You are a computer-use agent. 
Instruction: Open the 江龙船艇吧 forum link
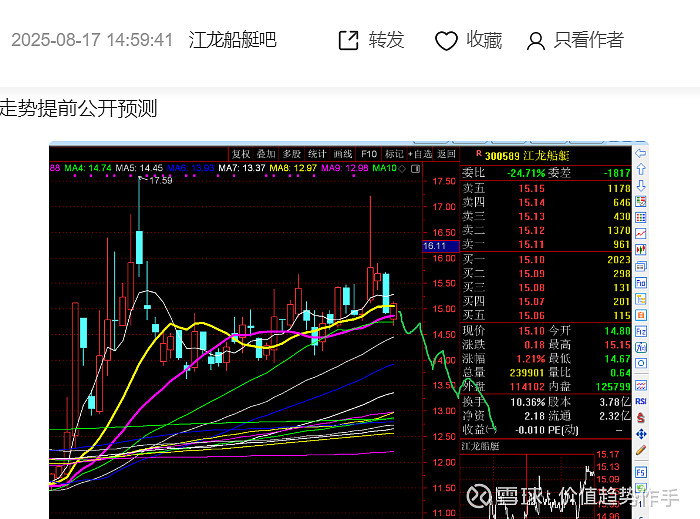coord(233,40)
